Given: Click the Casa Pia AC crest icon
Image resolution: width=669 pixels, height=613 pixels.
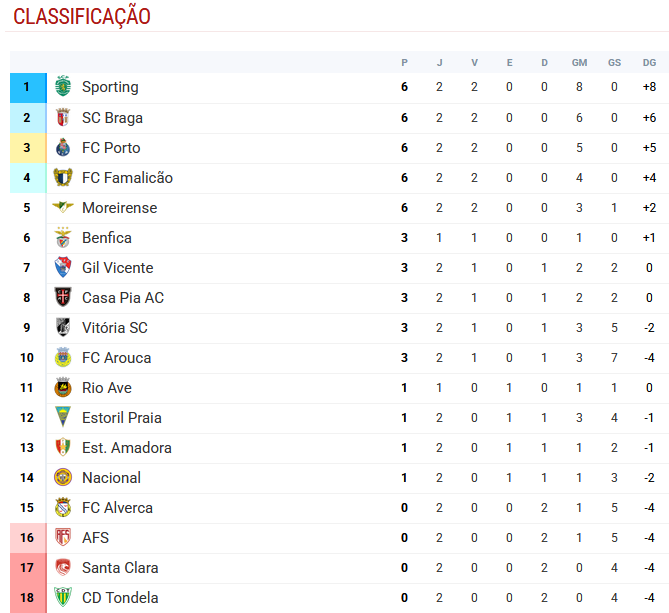Looking at the screenshot, I should click(63, 297).
